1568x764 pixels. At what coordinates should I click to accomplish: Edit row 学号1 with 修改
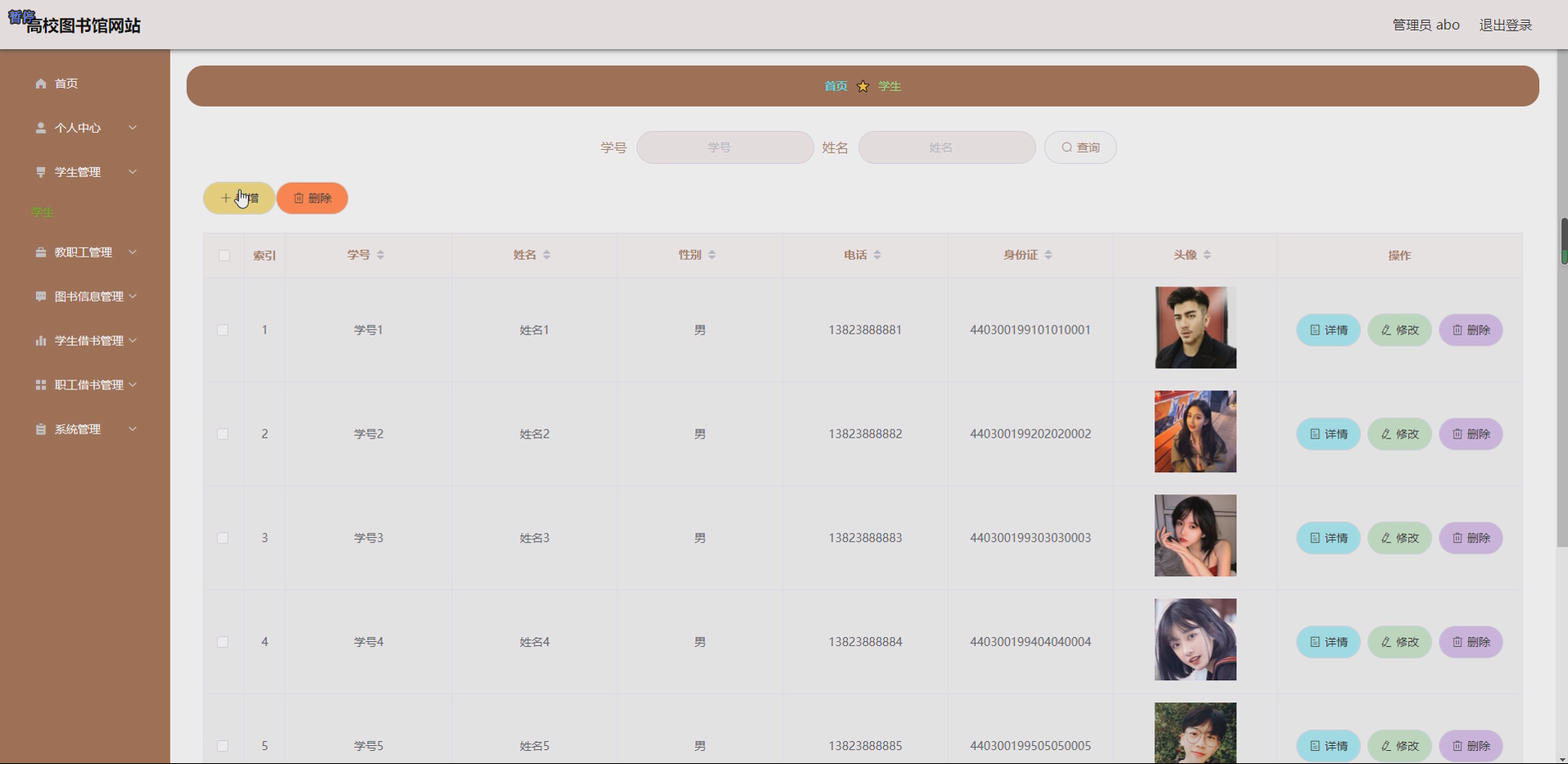click(1399, 330)
